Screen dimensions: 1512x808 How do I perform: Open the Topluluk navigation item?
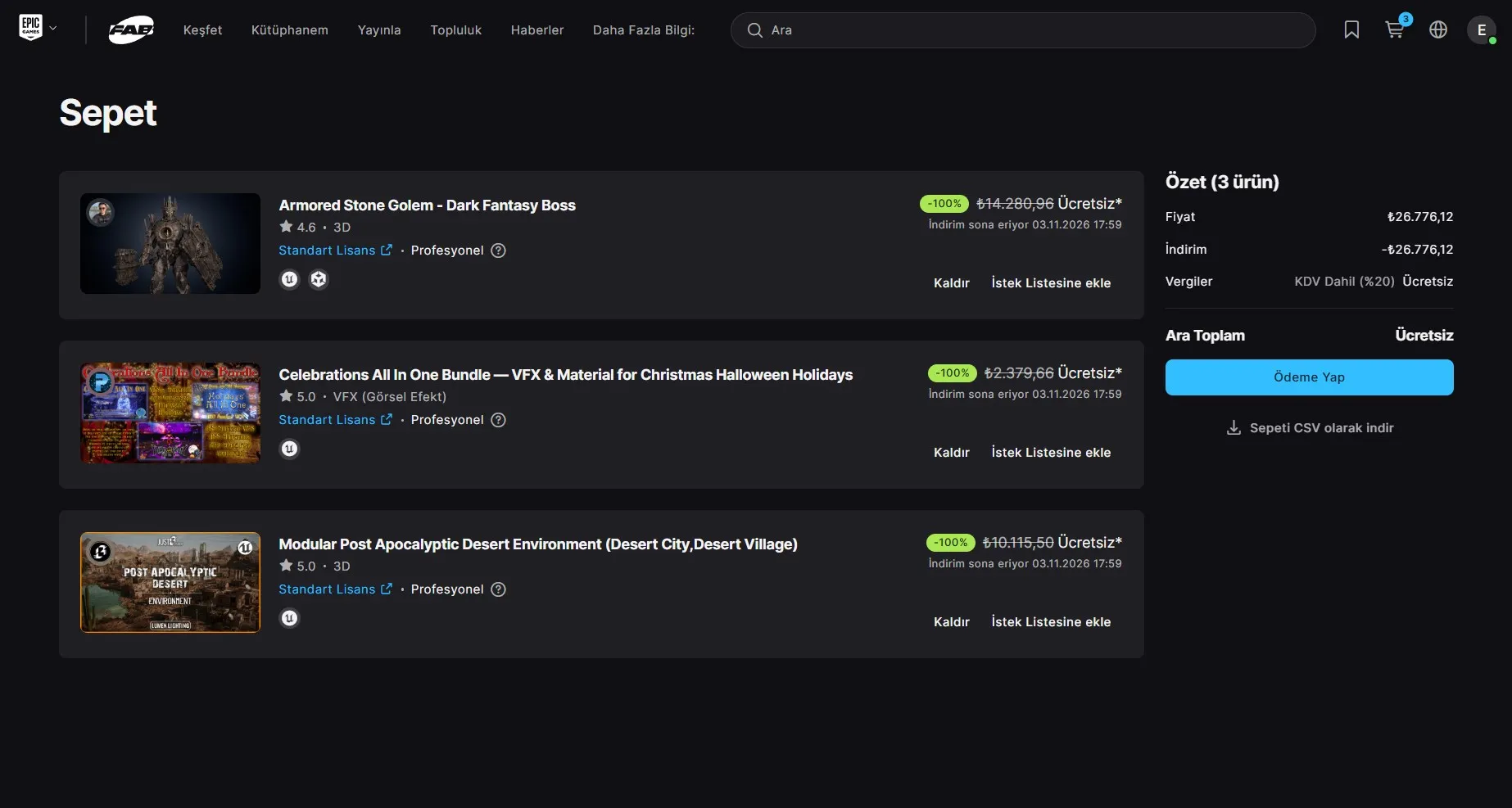click(x=455, y=30)
